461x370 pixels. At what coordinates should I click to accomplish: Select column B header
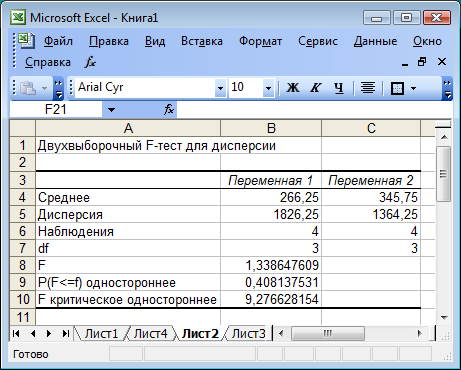(271, 128)
